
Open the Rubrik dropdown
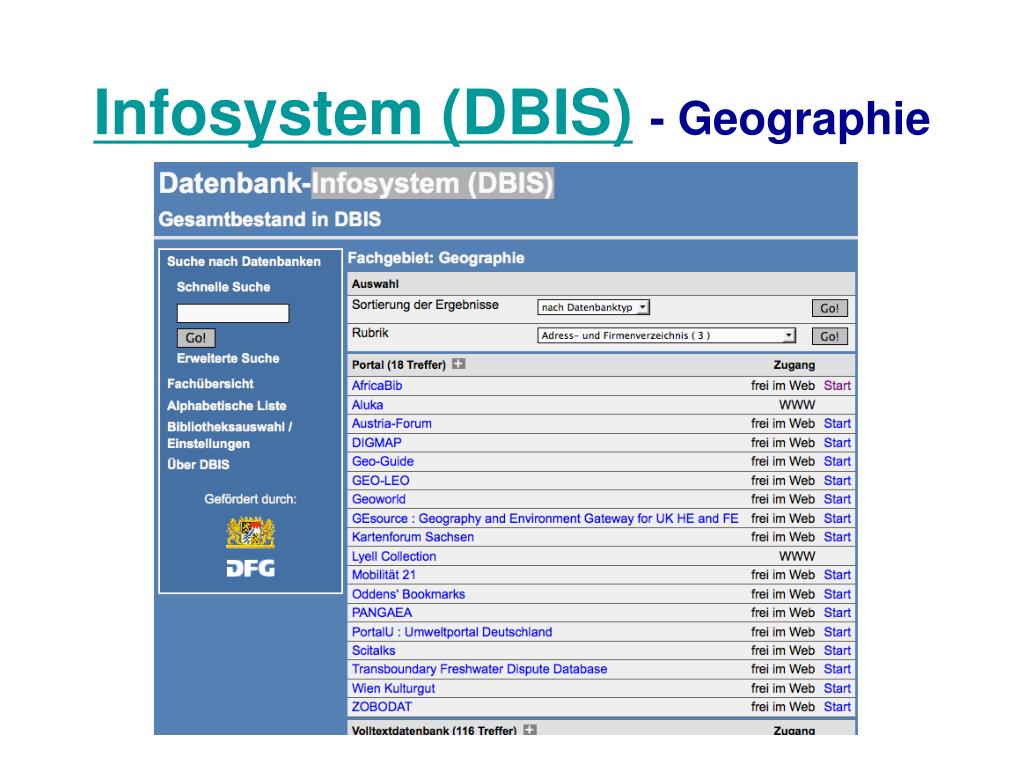pos(667,335)
